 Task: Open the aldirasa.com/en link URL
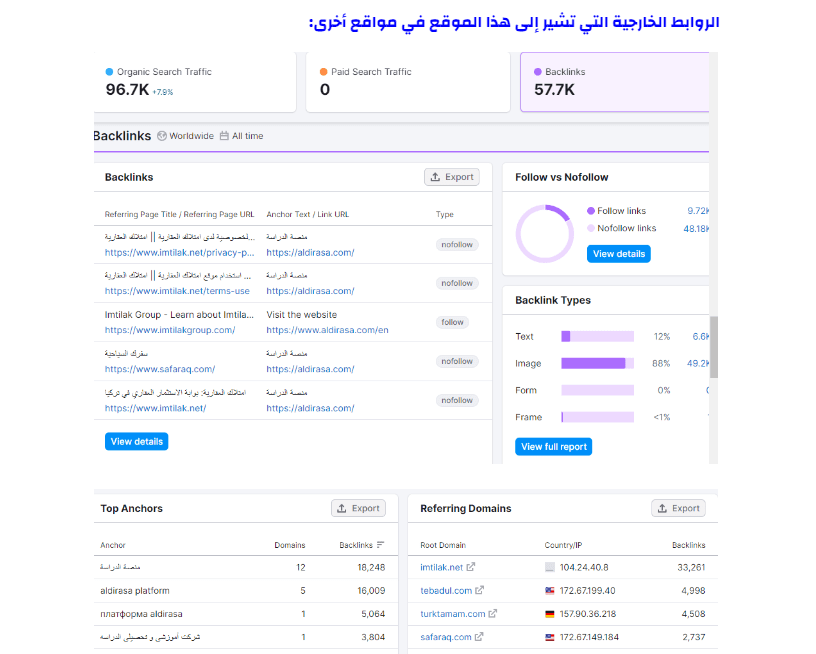(327, 330)
